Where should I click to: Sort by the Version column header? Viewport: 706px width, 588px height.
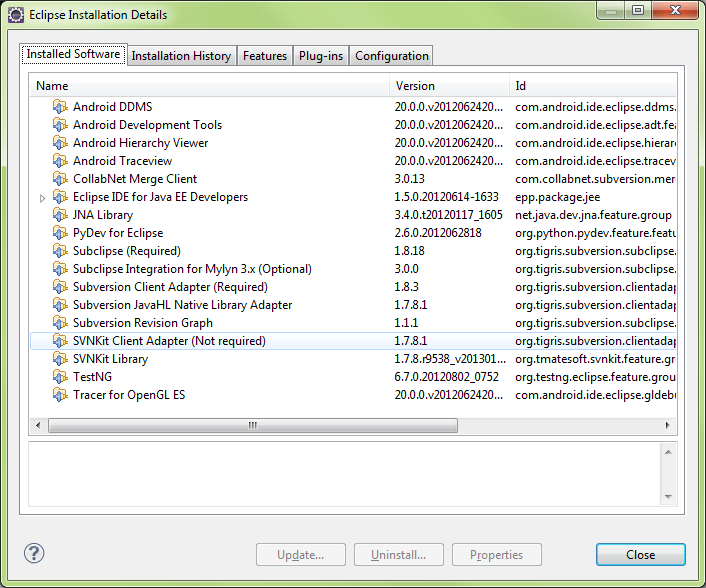pyautogui.click(x=450, y=86)
